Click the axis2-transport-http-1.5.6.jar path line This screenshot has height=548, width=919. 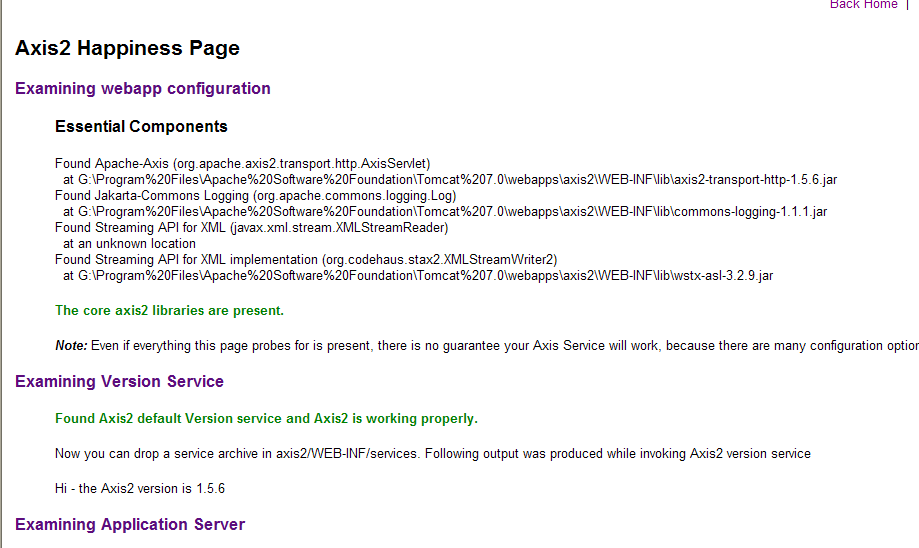pyautogui.click(x=450, y=179)
